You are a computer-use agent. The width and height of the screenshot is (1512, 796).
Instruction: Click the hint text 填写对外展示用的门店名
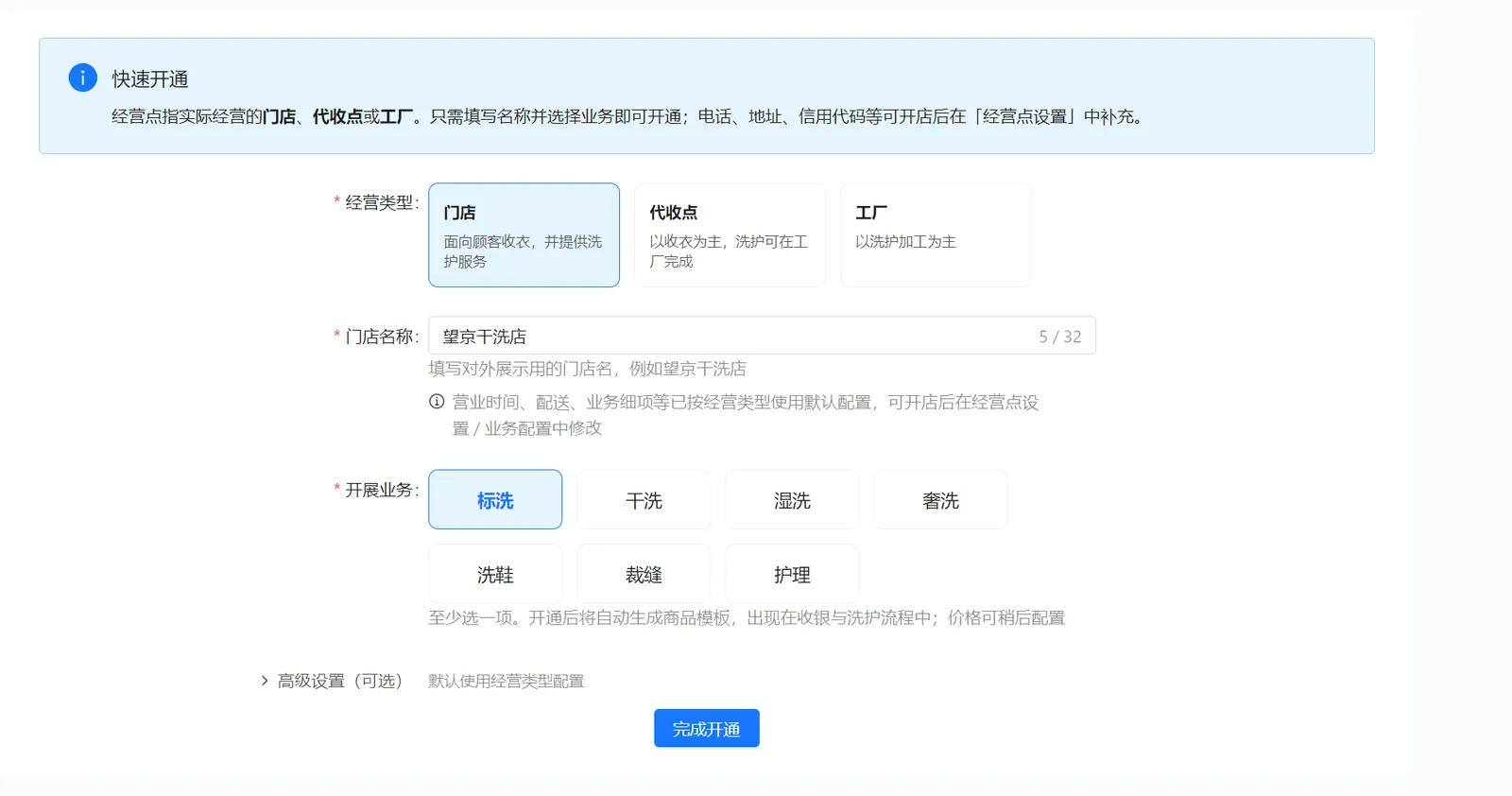[x=588, y=369]
